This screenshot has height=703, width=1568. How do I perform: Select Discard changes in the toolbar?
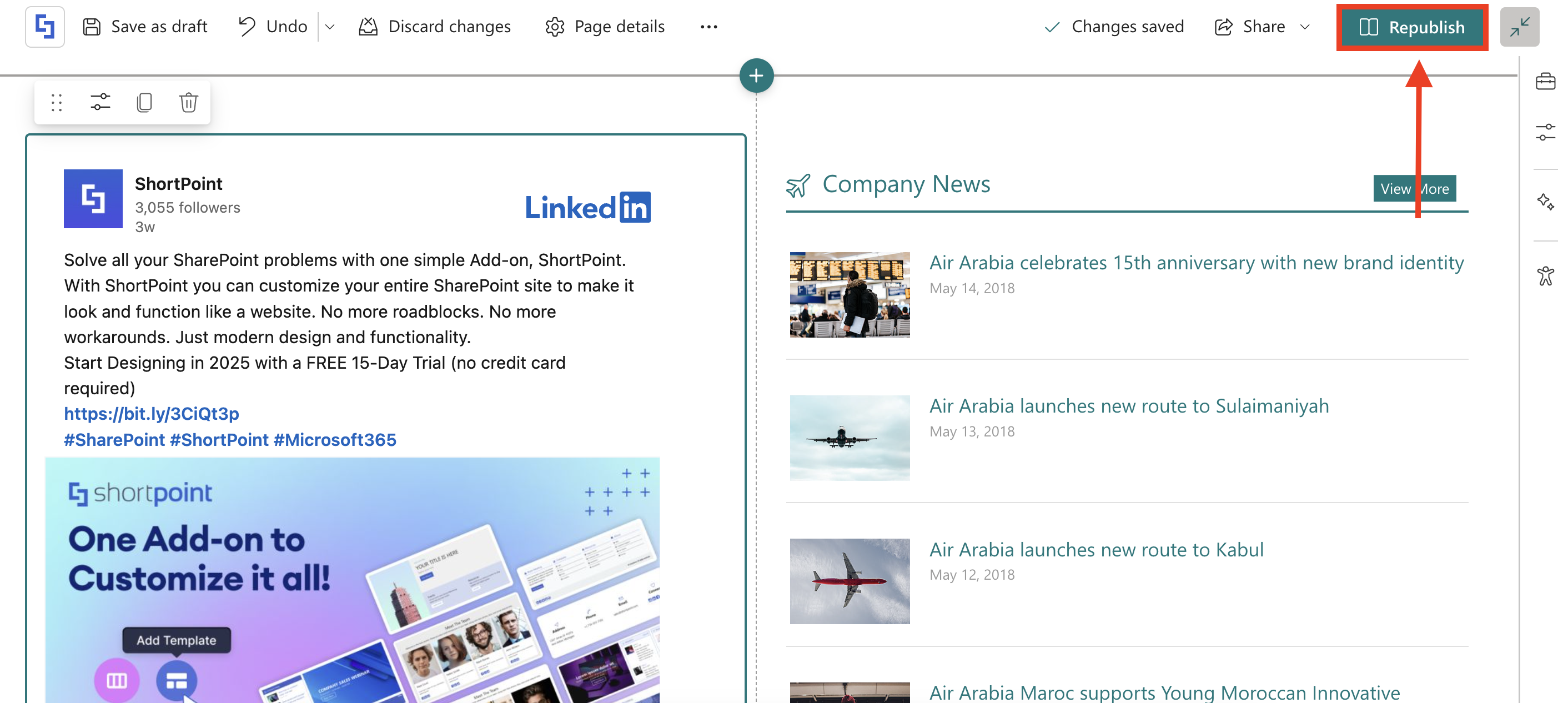coord(435,27)
